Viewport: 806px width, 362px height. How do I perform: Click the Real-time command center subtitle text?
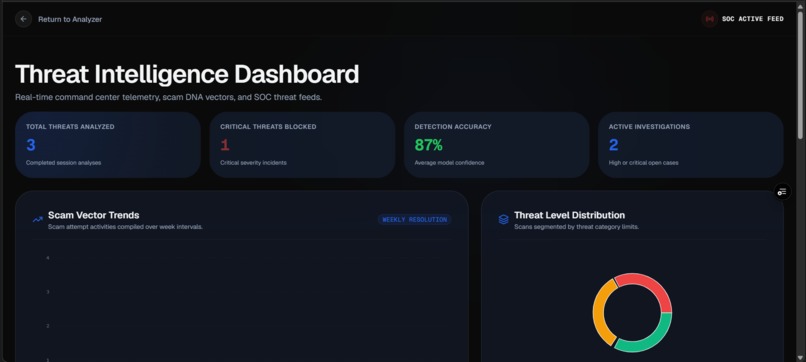[169, 97]
